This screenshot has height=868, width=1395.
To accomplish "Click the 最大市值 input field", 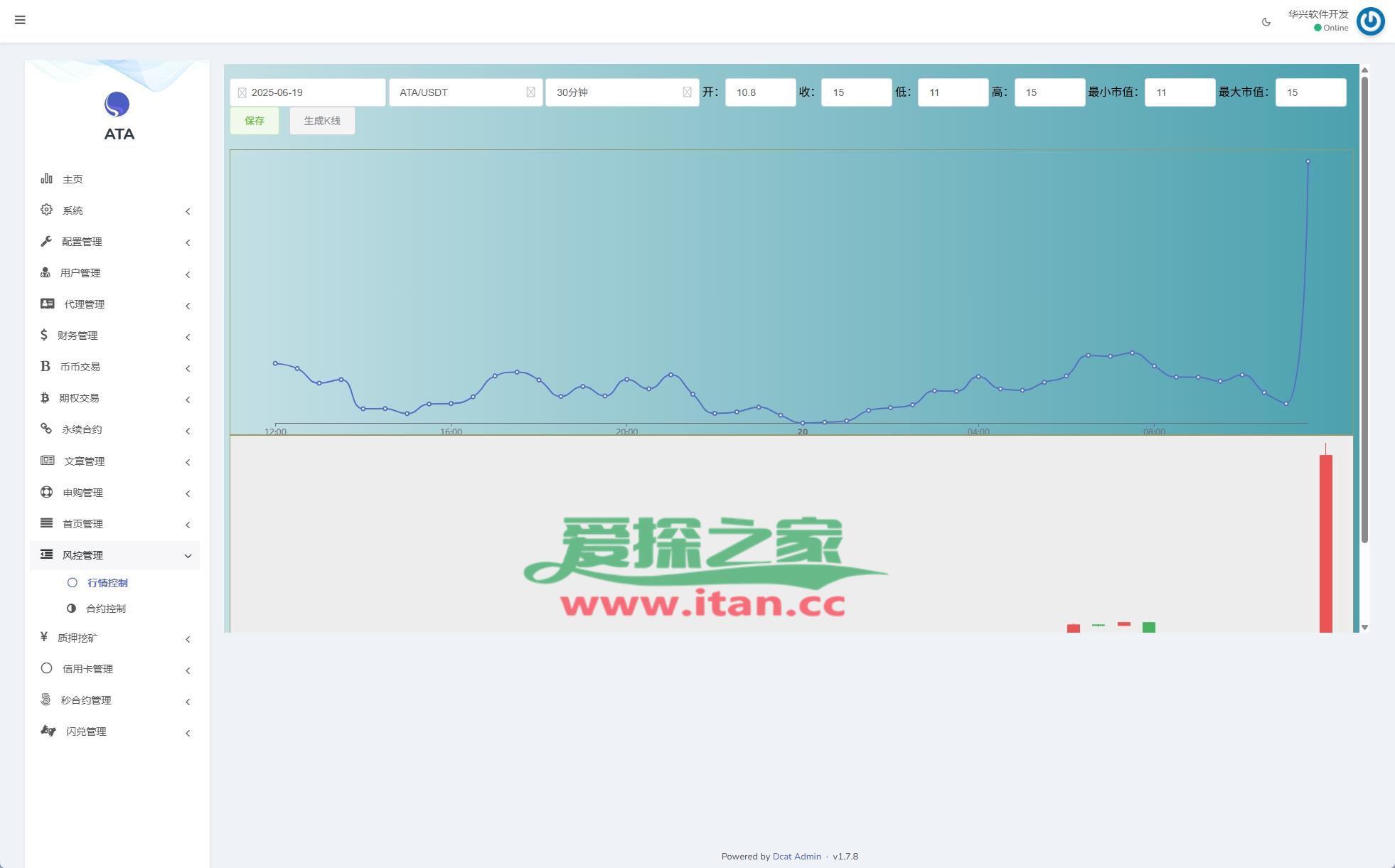I will 1310,92.
